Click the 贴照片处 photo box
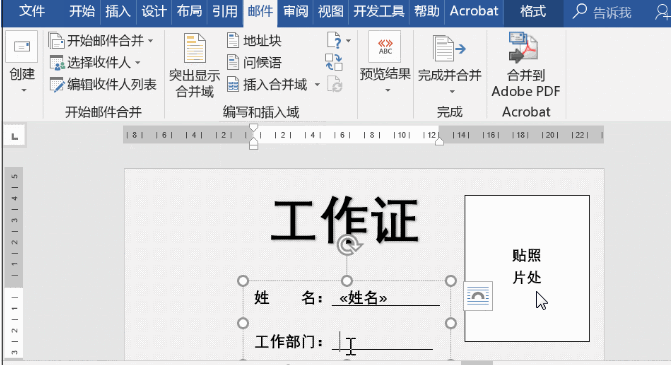The image size is (671, 365). coord(527,268)
